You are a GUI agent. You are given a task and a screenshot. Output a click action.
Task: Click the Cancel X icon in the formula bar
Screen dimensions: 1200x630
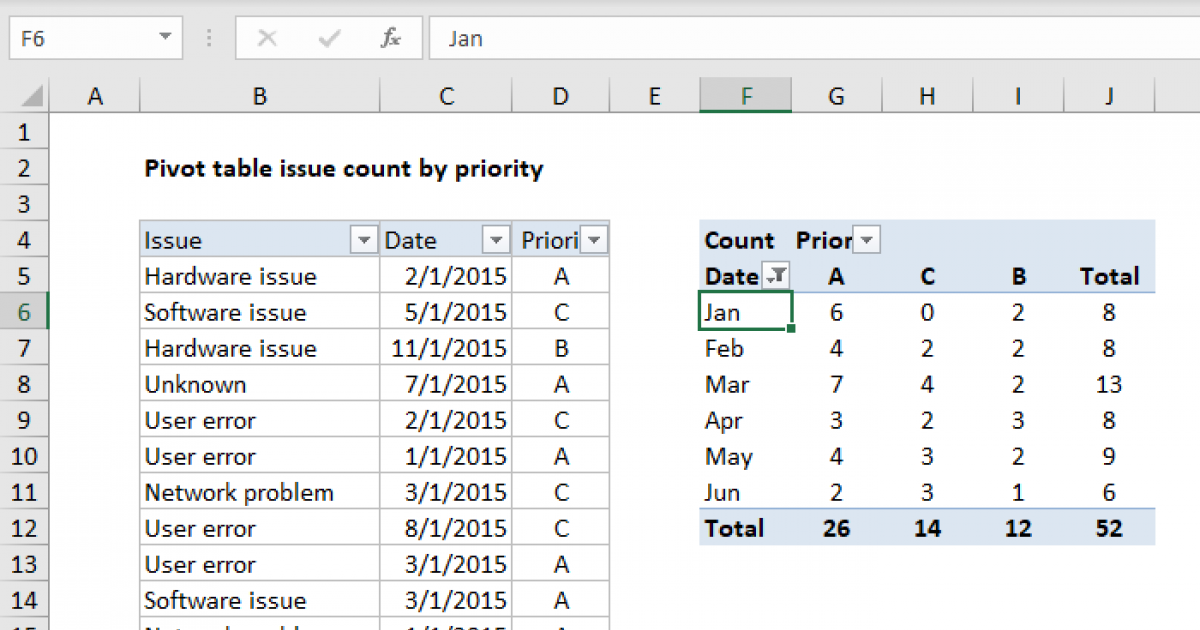click(x=266, y=38)
